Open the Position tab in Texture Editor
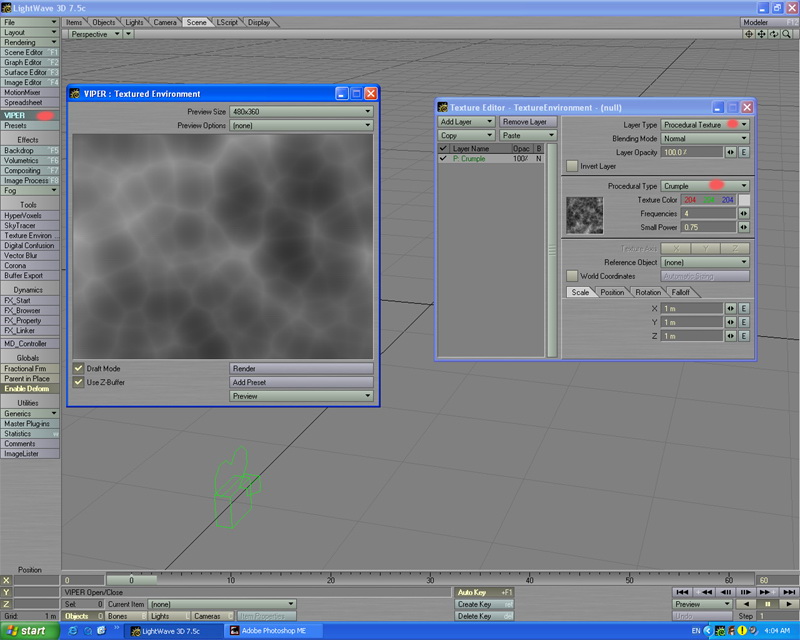 612,292
